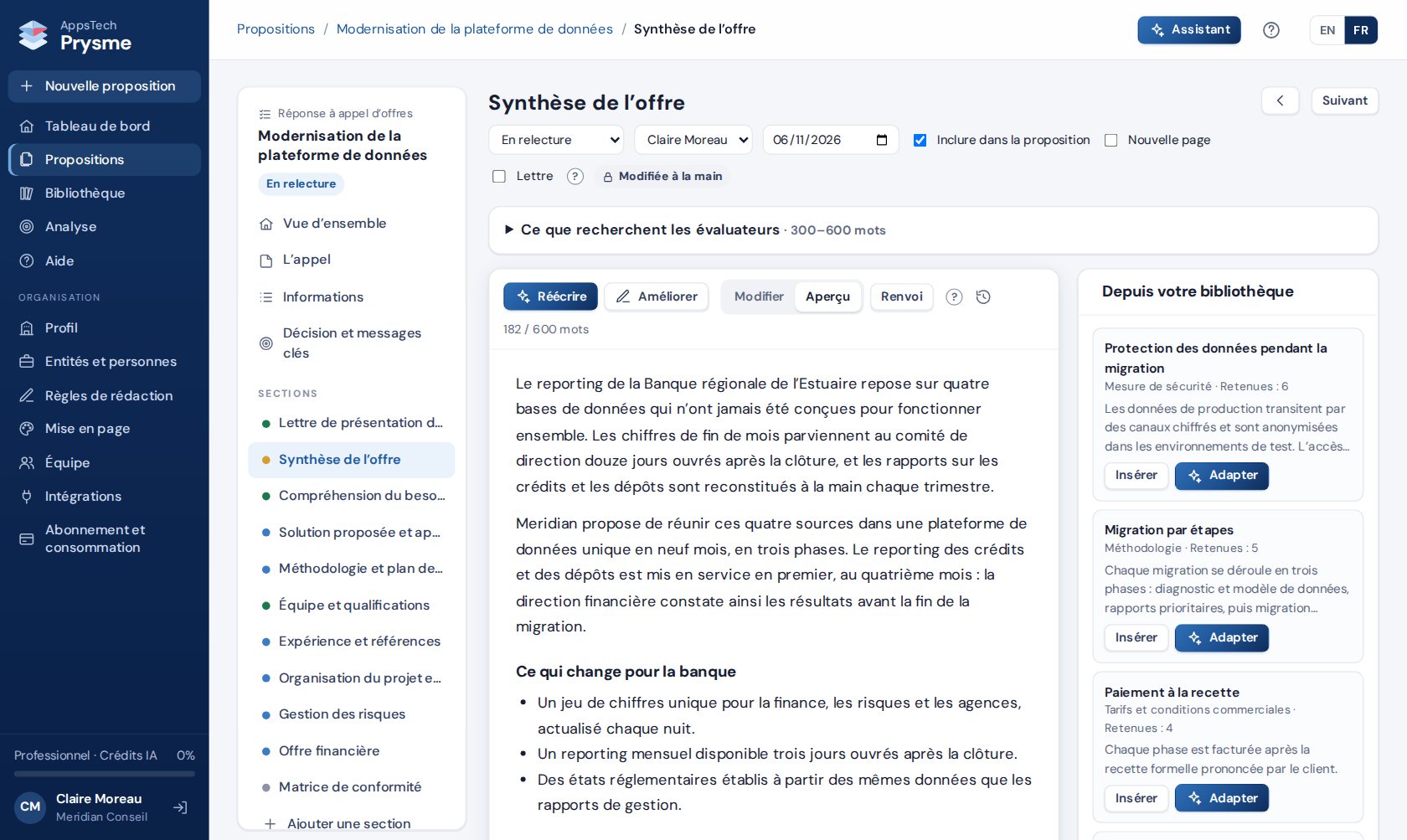Select the Aperçu tab
This screenshot has width=1407, height=840.
827,296
